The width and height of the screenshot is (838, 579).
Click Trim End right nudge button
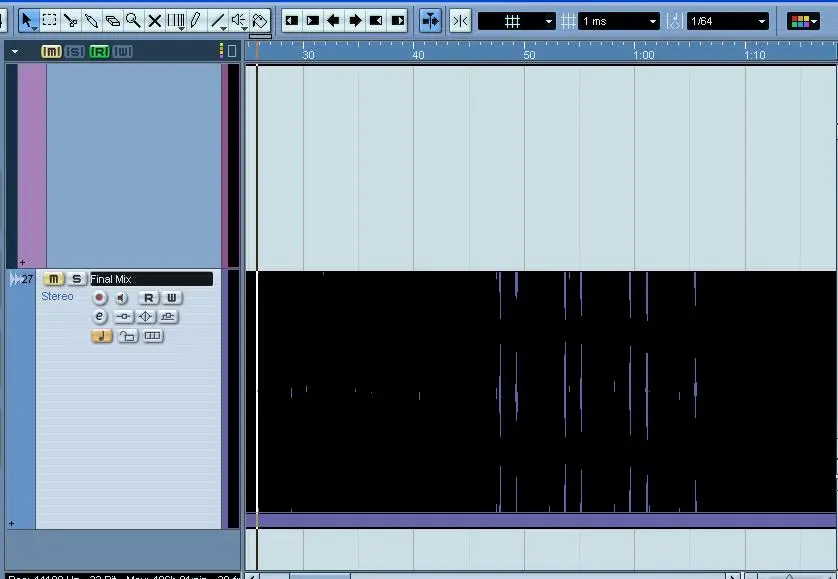click(x=398, y=21)
